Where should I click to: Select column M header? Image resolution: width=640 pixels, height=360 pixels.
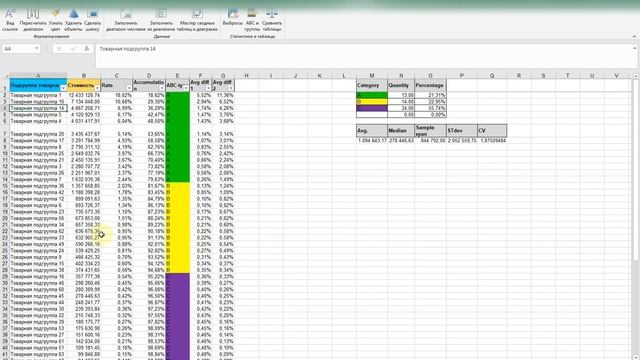(372, 76)
